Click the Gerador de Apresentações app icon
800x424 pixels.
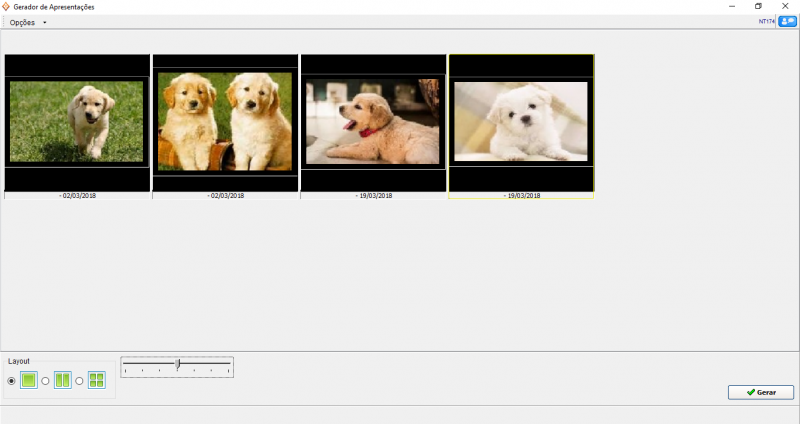pyautogui.click(x=7, y=6)
